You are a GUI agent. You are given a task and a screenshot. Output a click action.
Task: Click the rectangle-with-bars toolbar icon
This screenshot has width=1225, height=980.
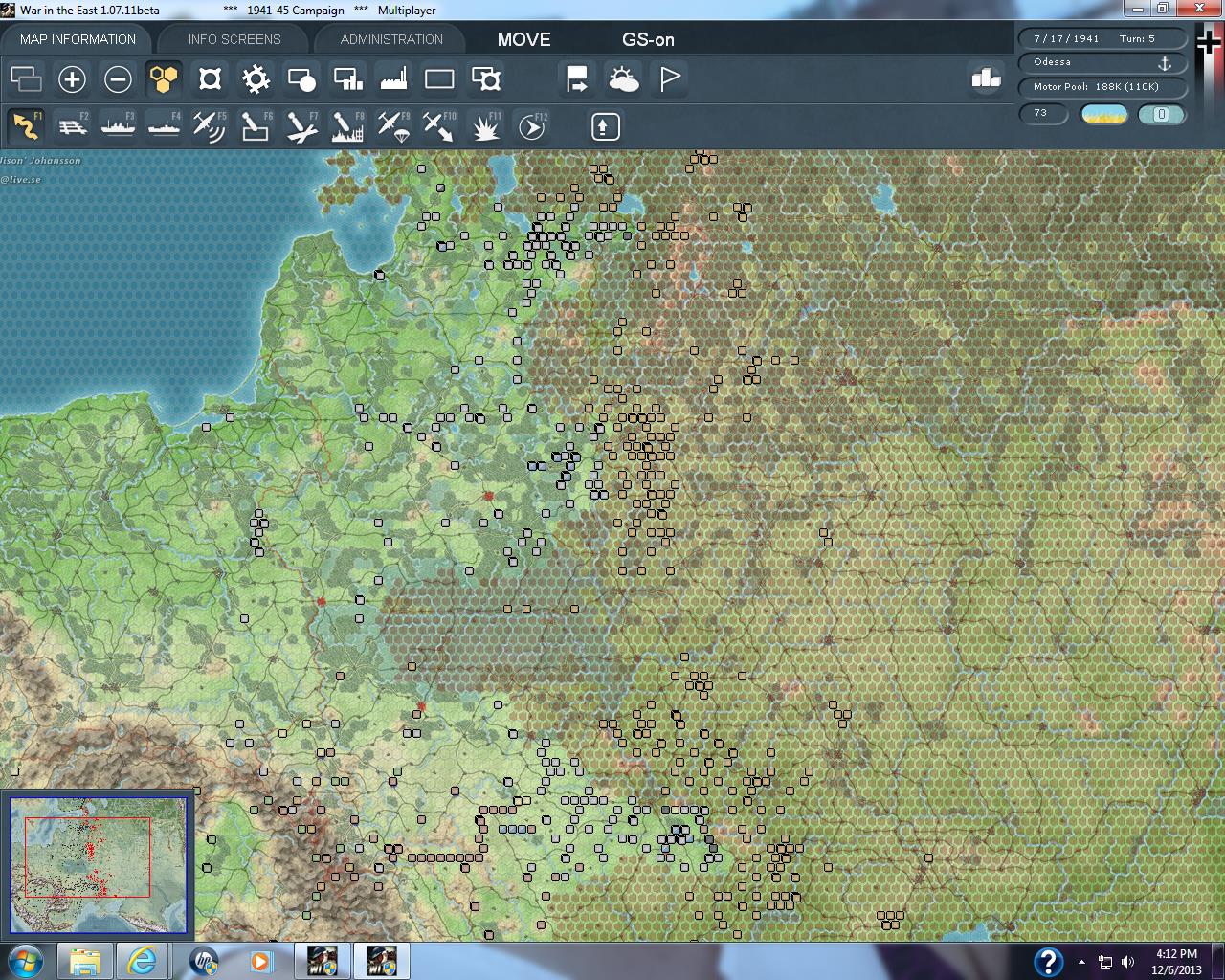tap(347, 78)
